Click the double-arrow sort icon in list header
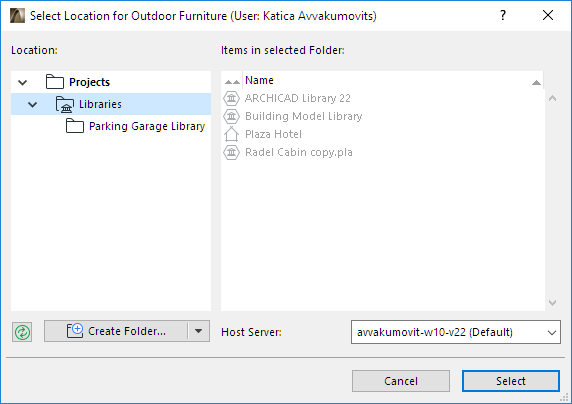 (232, 82)
